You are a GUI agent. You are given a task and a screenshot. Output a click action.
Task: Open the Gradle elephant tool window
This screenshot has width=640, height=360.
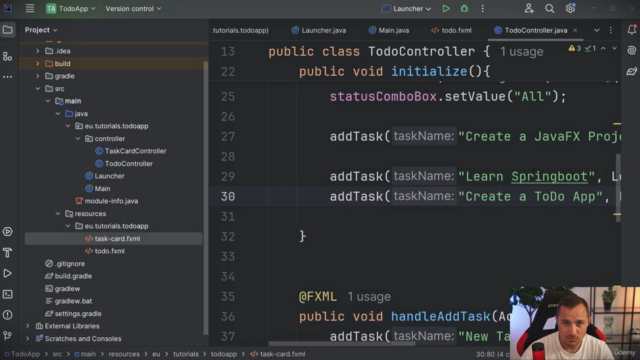631,71
